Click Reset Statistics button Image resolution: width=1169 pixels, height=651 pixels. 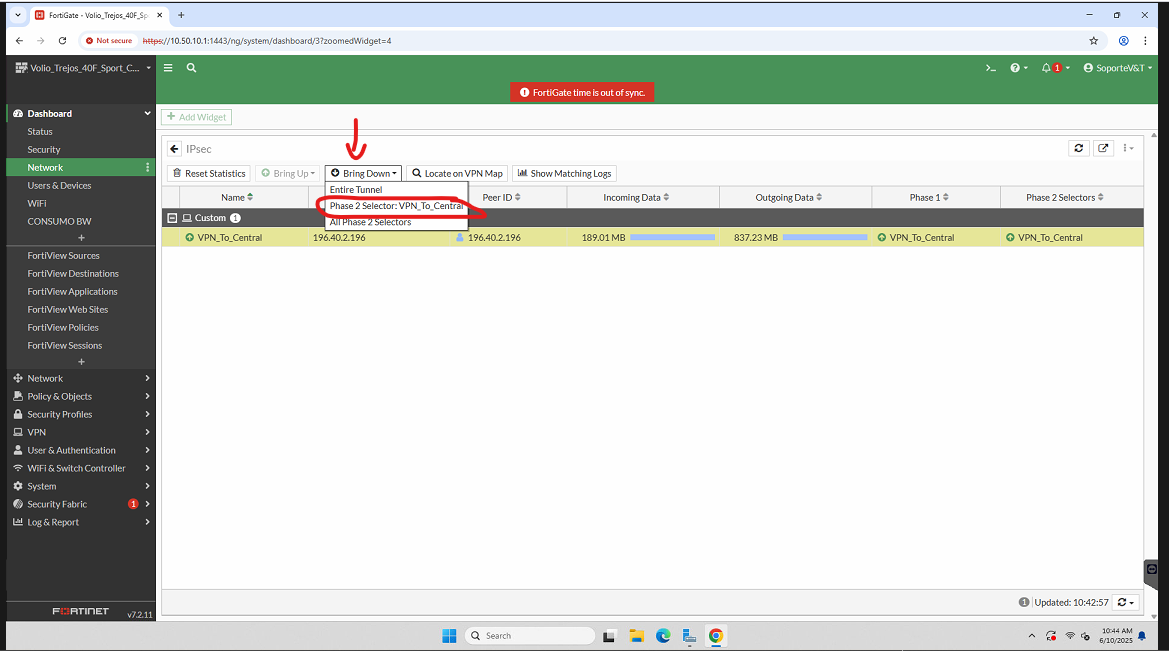[x=209, y=174]
